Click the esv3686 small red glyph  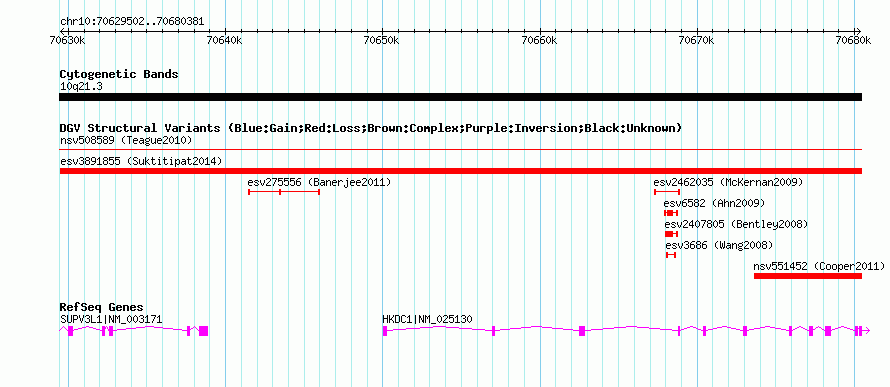coord(671,255)
